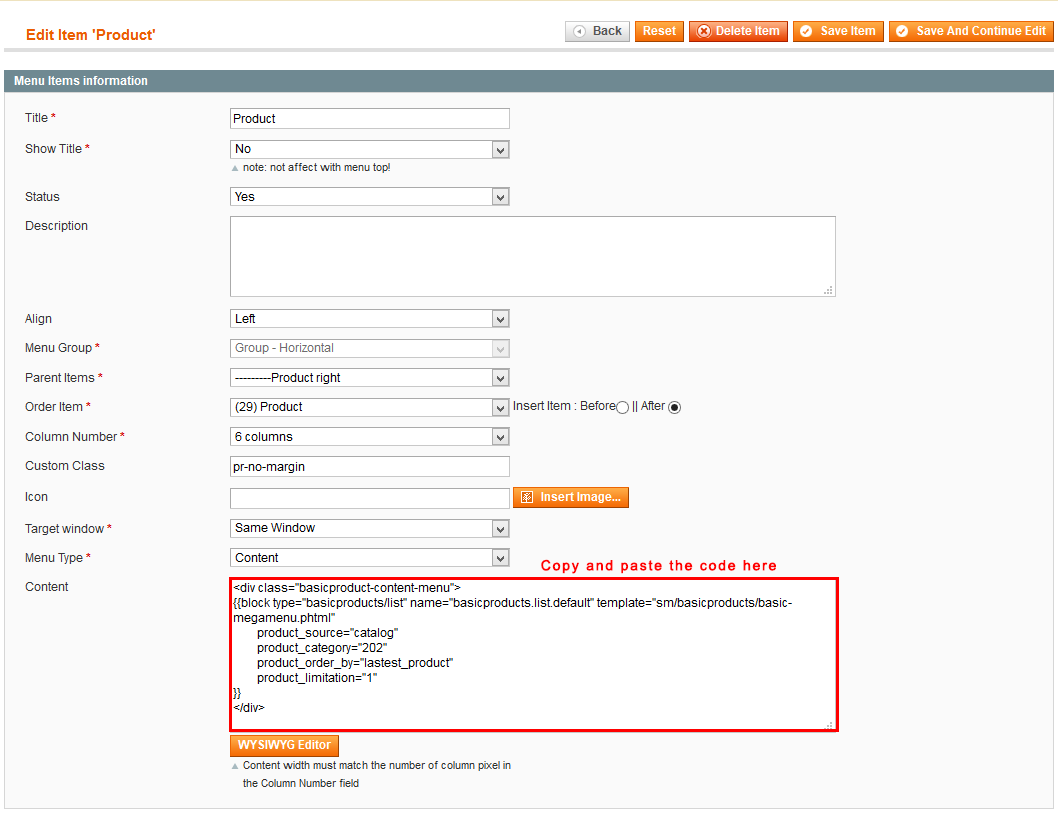The image size is (1058, 813).
Task: Open the Order Item dropdown
Action: 370,408
